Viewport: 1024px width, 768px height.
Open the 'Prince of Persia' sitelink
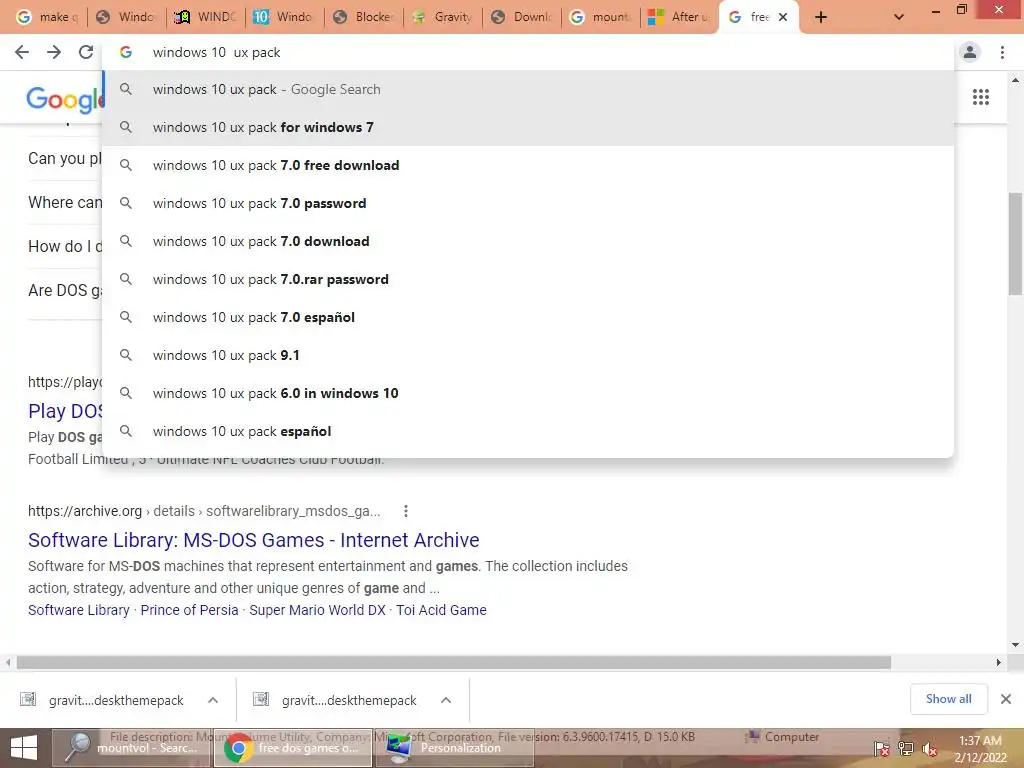point(189,610)
